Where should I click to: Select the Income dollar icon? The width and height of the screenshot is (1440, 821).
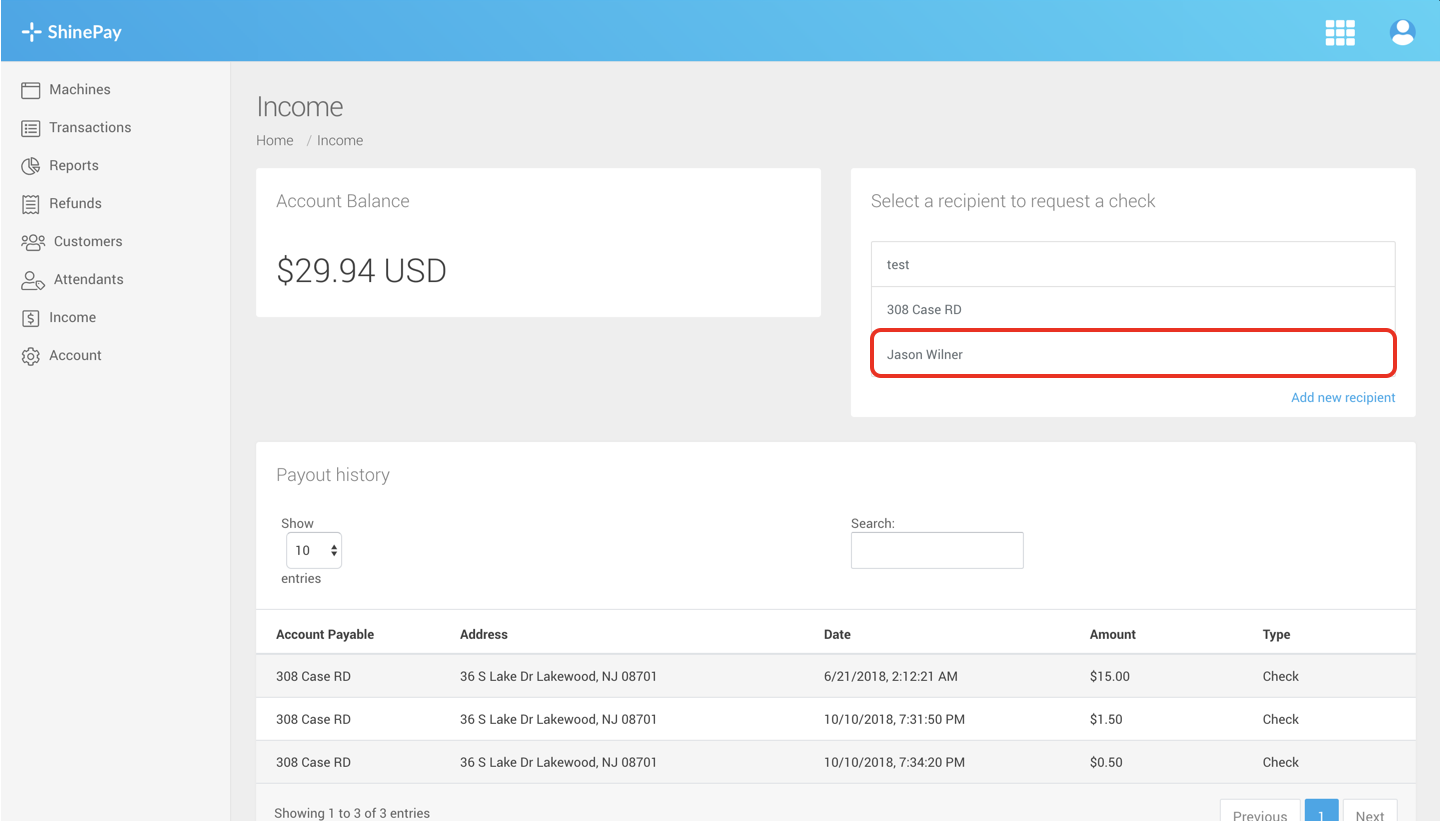(x=30, y=318)
